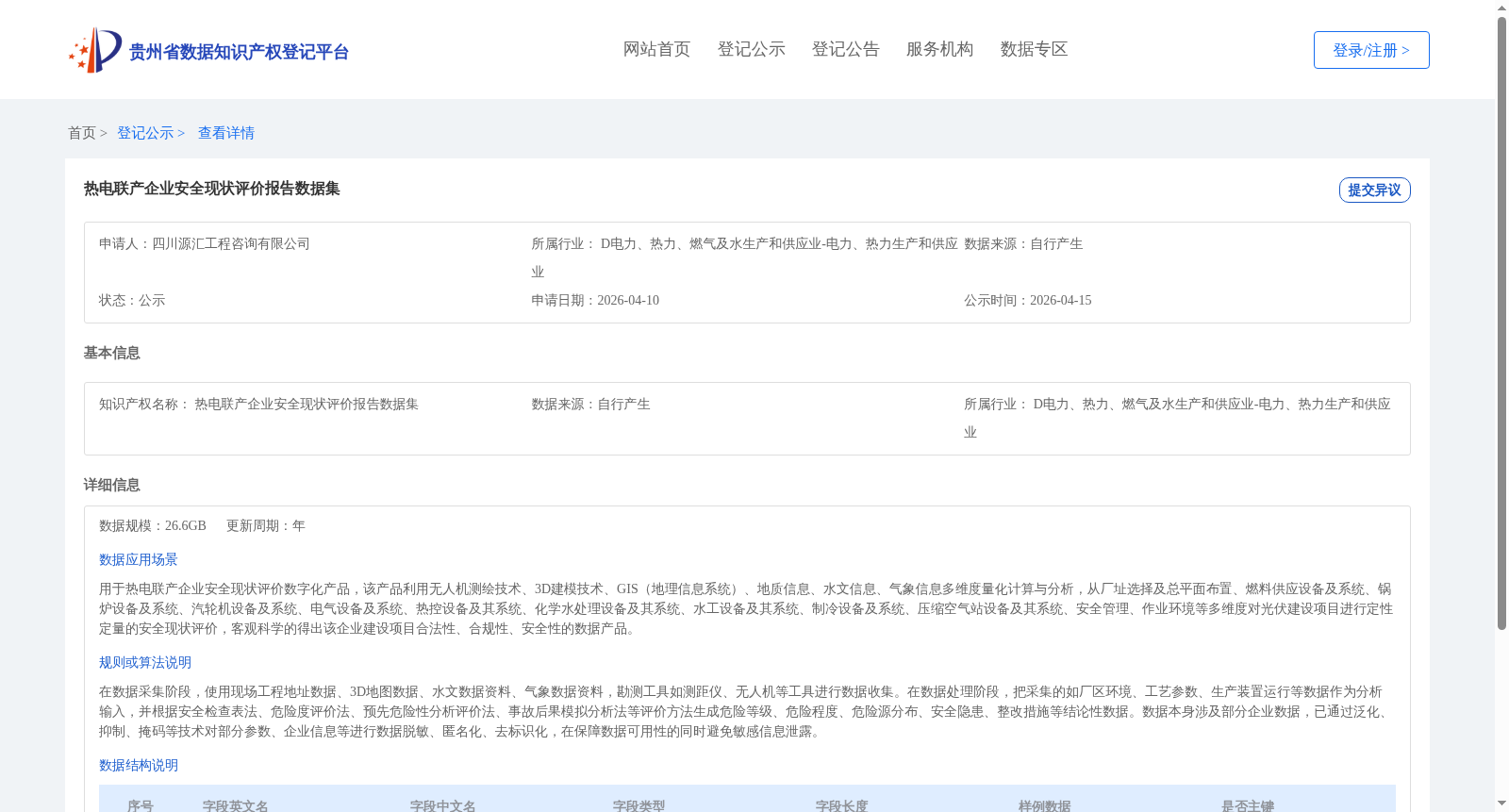Image resolution: width=1509 pixels, height=812 pixels.
Task: Click the 样例数据 table column header
Action: (x=1044, y=805)
